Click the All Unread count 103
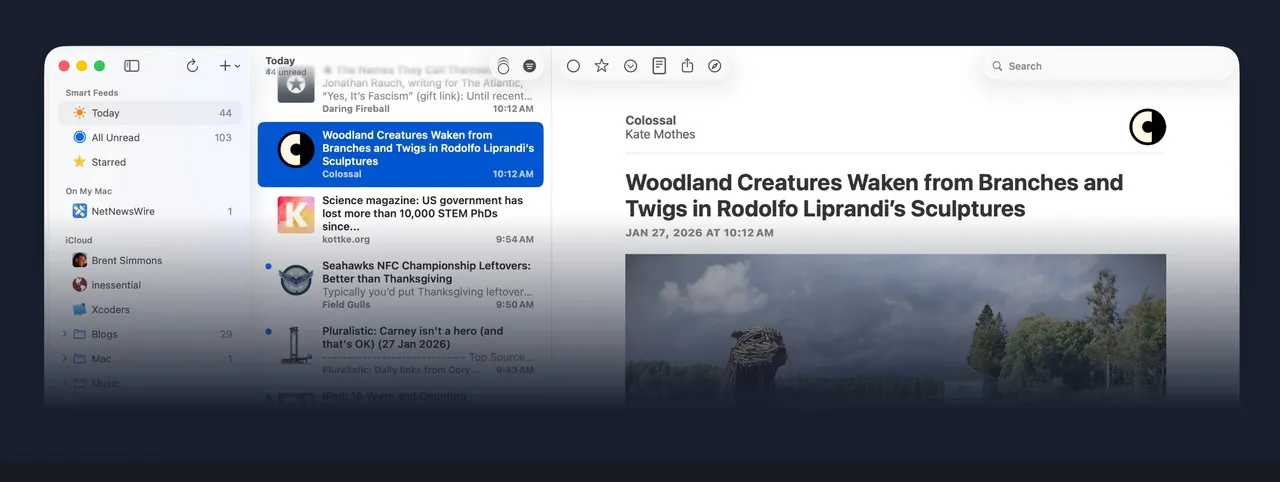The height and width of the screenshot is (482, 1280). [223, 138]
